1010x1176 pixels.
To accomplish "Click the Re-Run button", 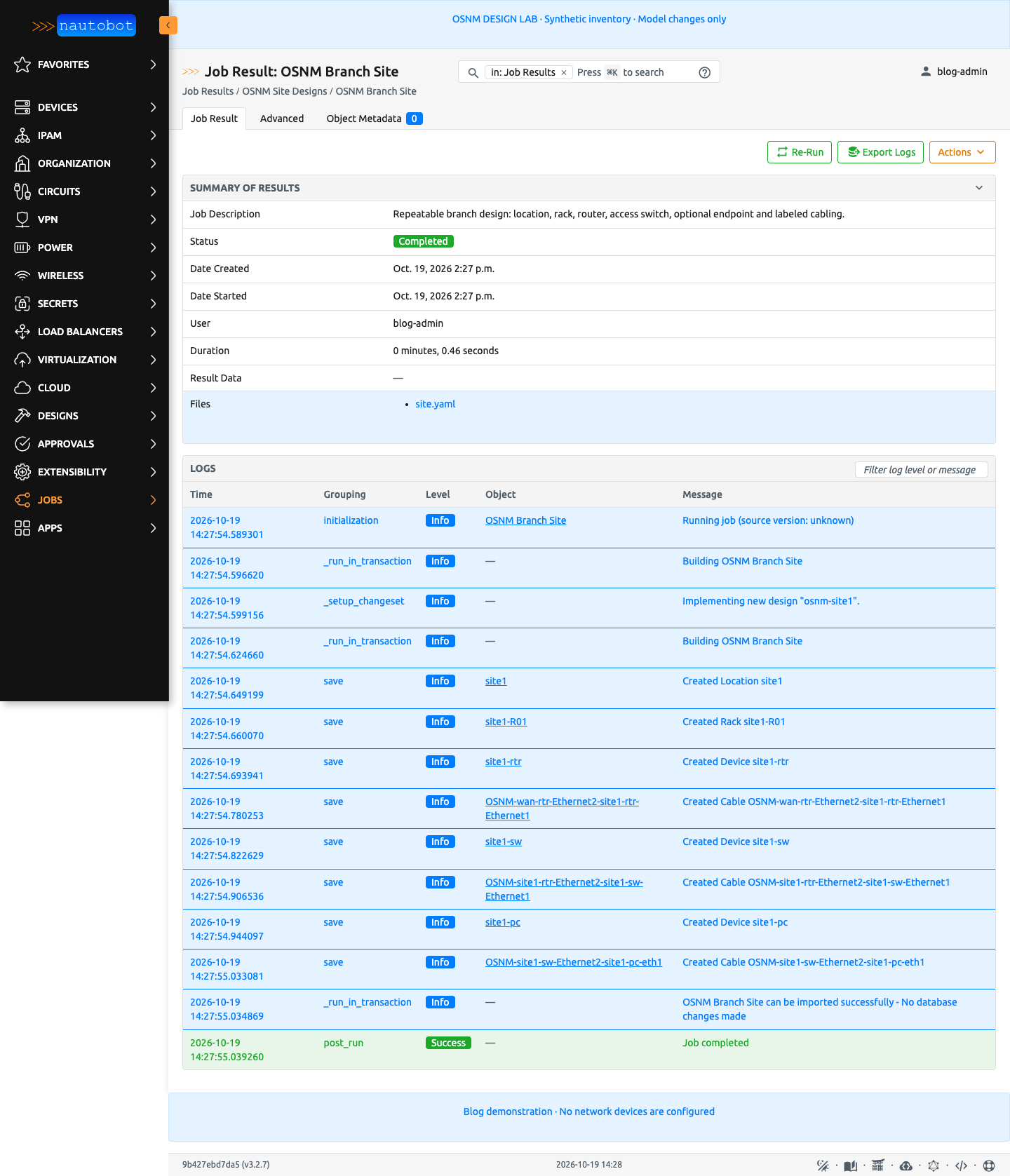I will point(800,152).
